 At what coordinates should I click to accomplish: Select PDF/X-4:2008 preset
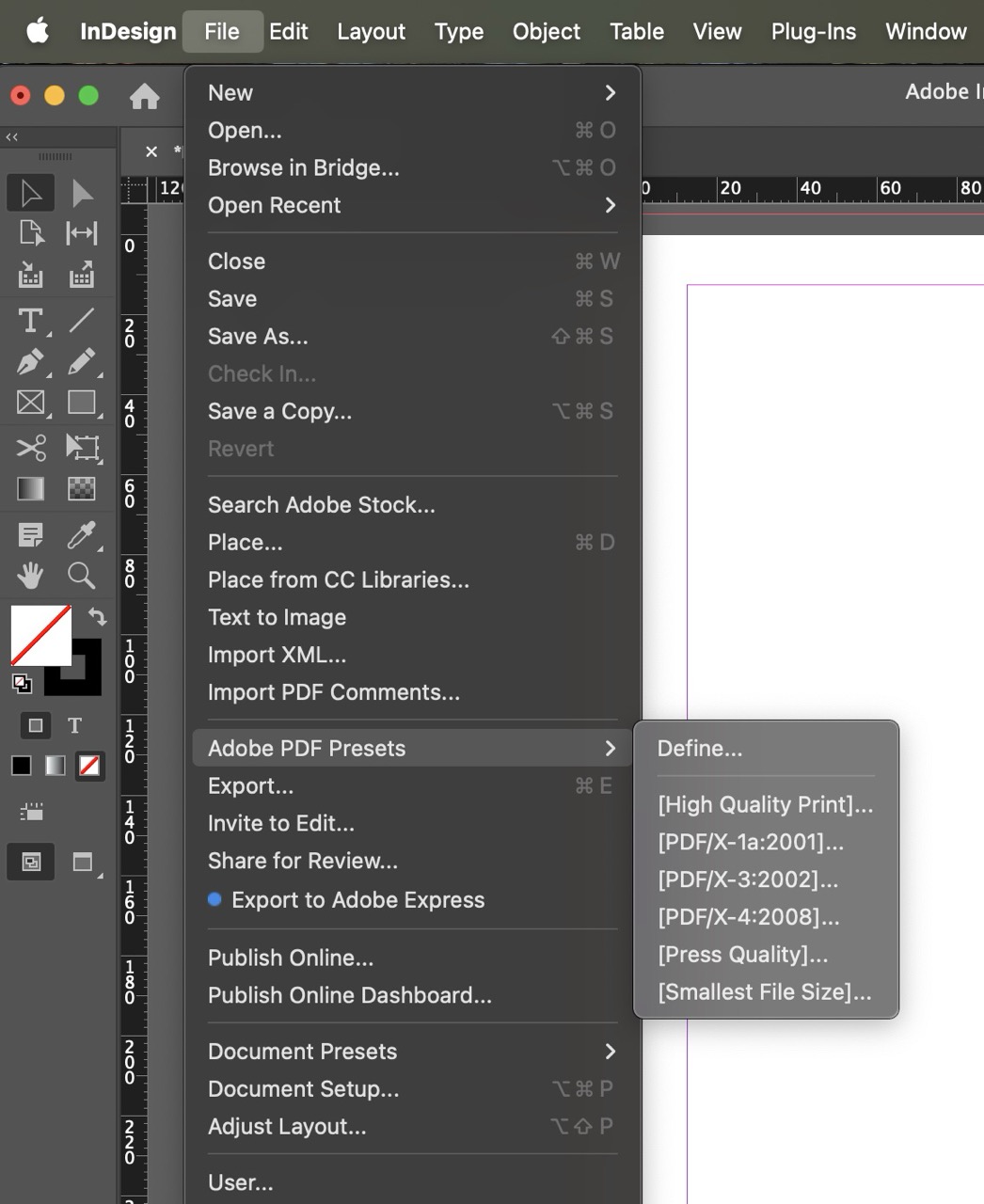point(766,917)
